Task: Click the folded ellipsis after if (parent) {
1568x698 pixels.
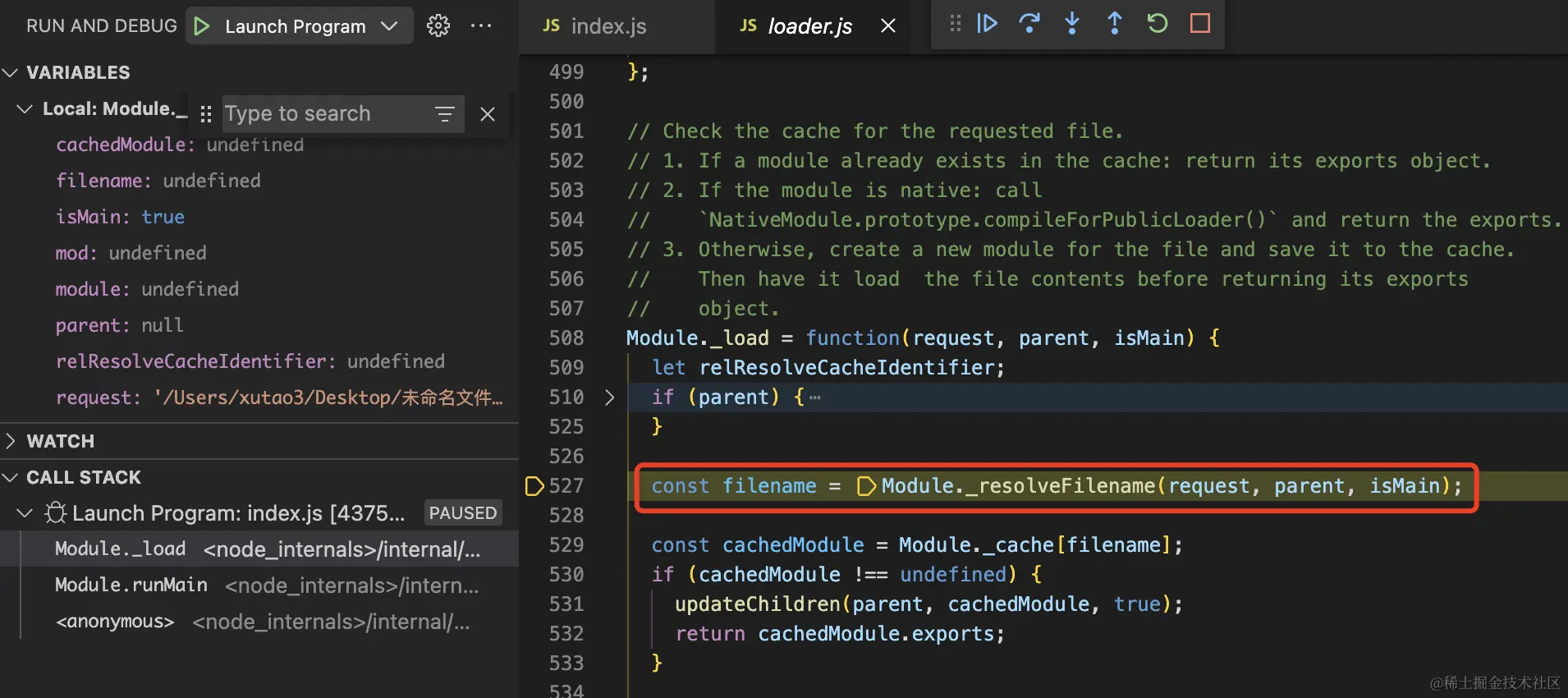Action: click(x=814, y=397)
